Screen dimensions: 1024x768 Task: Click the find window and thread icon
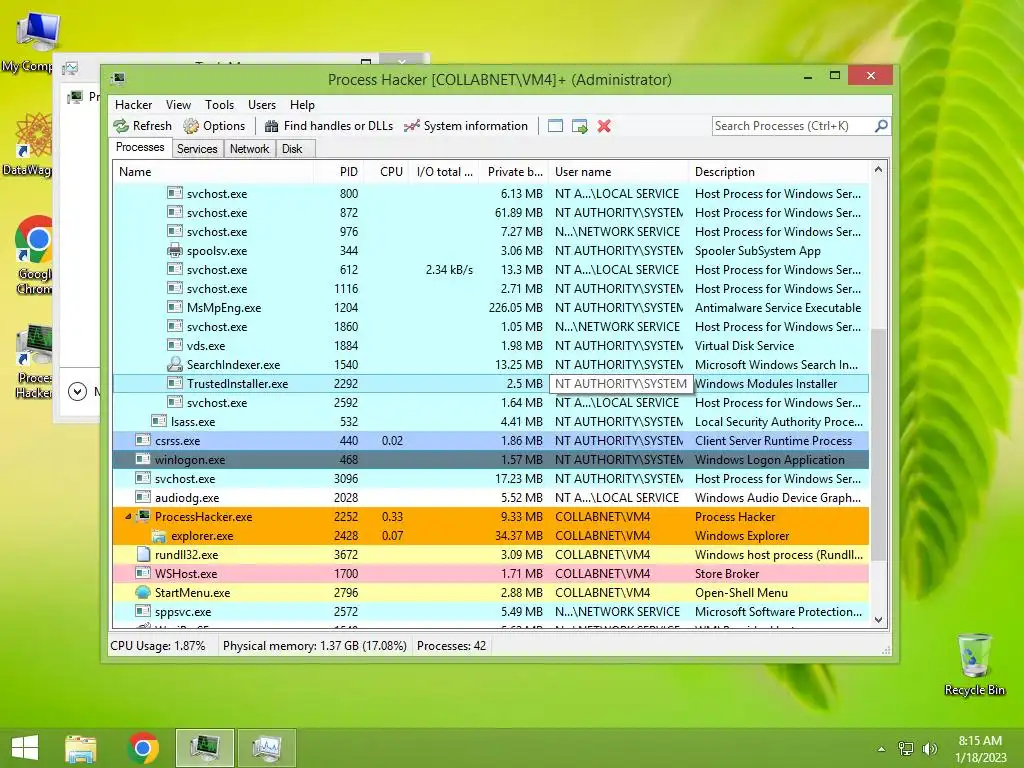pos(579,126)
